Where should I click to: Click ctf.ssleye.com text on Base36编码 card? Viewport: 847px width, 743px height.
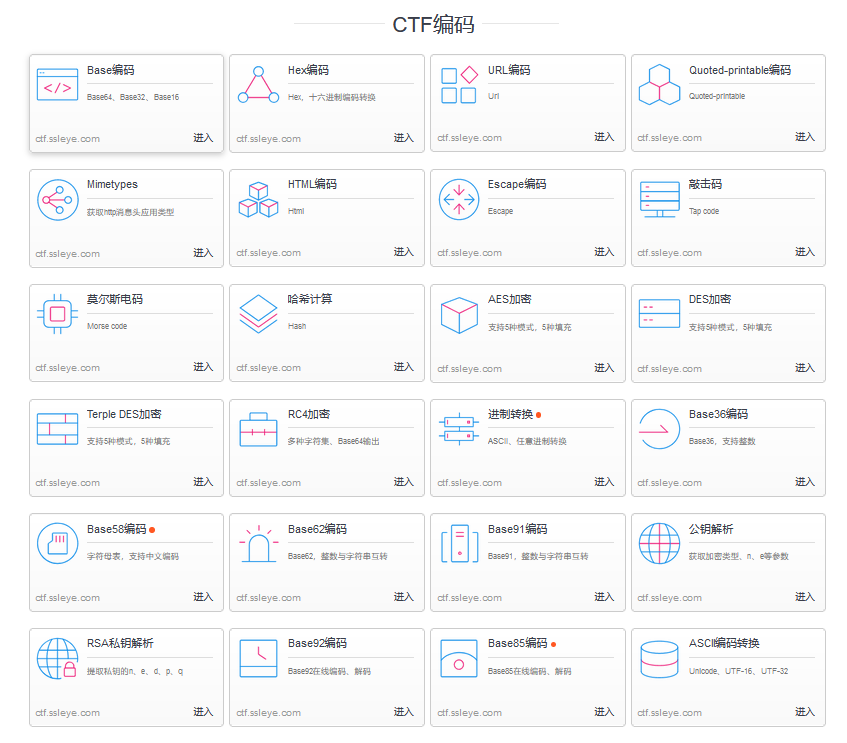[670, 483]
